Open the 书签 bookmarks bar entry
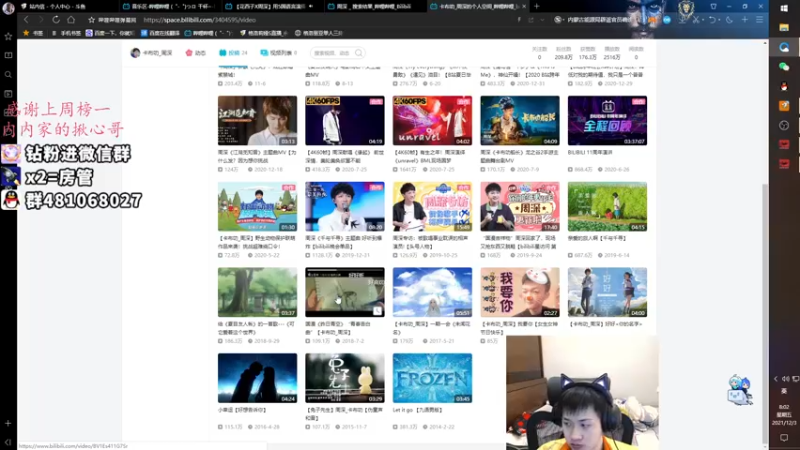 (34, 33)
